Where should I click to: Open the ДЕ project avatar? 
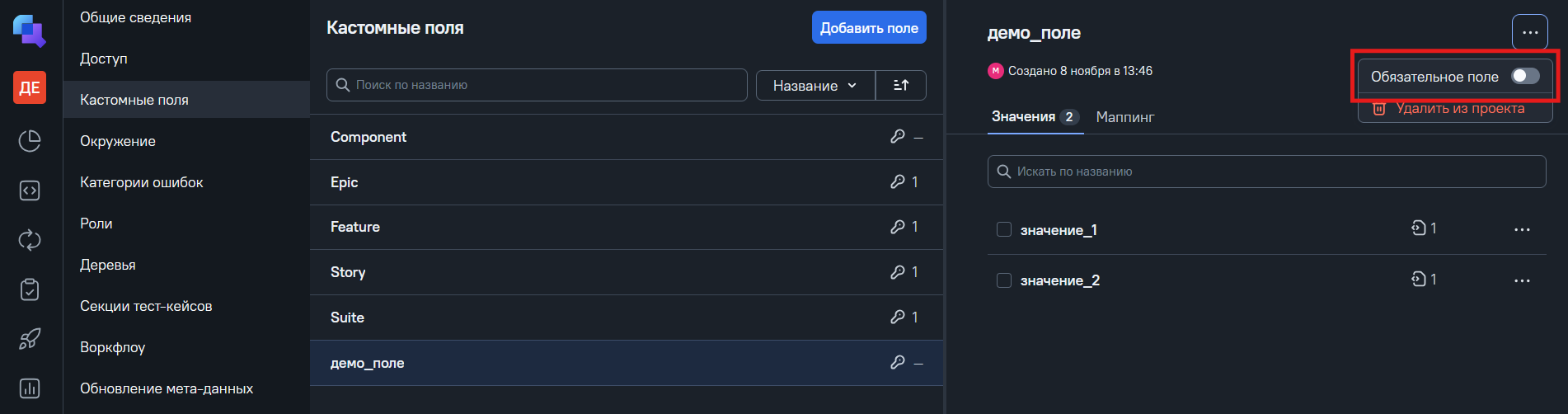[x=30, y=87]
